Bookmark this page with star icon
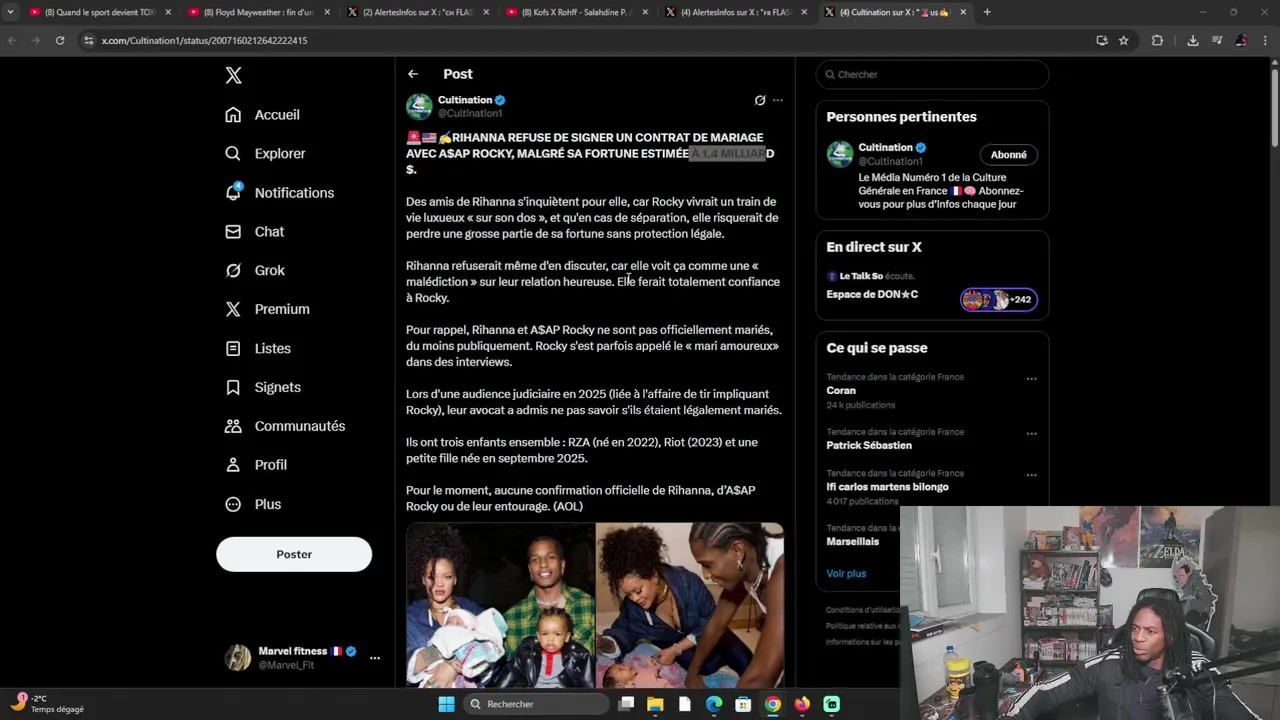Image resolution: width=1280 pixels, height=720 pixels. click(x=1124, y=40)
